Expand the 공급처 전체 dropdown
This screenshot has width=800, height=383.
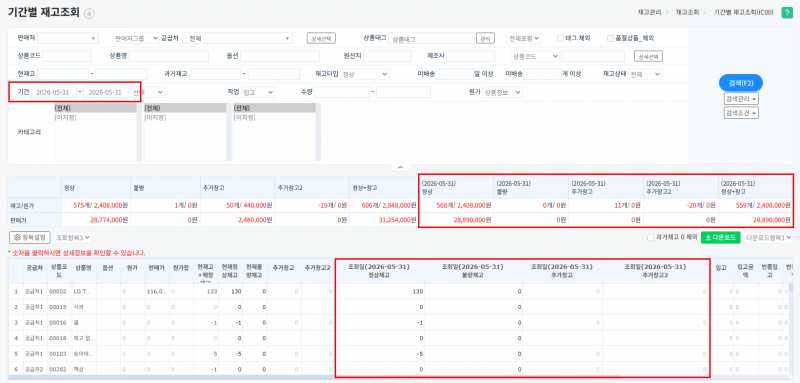[237, 38]
